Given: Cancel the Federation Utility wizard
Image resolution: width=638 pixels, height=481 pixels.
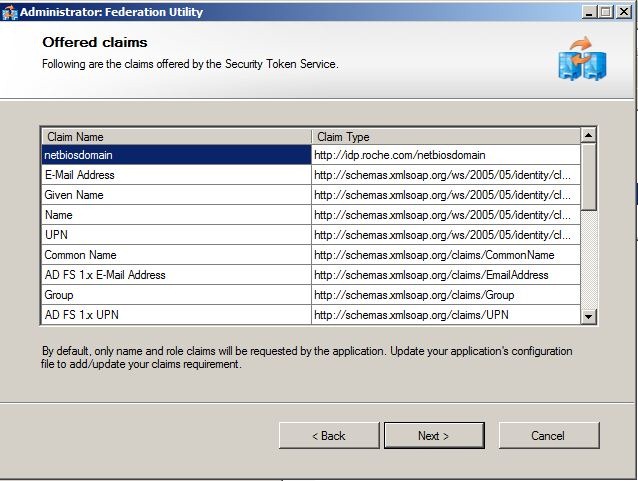Looking at the screenshot, I should point(548,435).
